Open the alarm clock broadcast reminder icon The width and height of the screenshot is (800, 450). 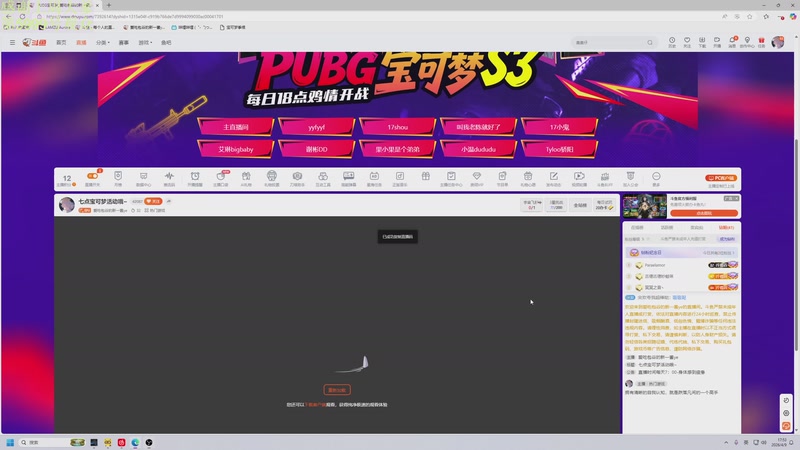(195, 178)
